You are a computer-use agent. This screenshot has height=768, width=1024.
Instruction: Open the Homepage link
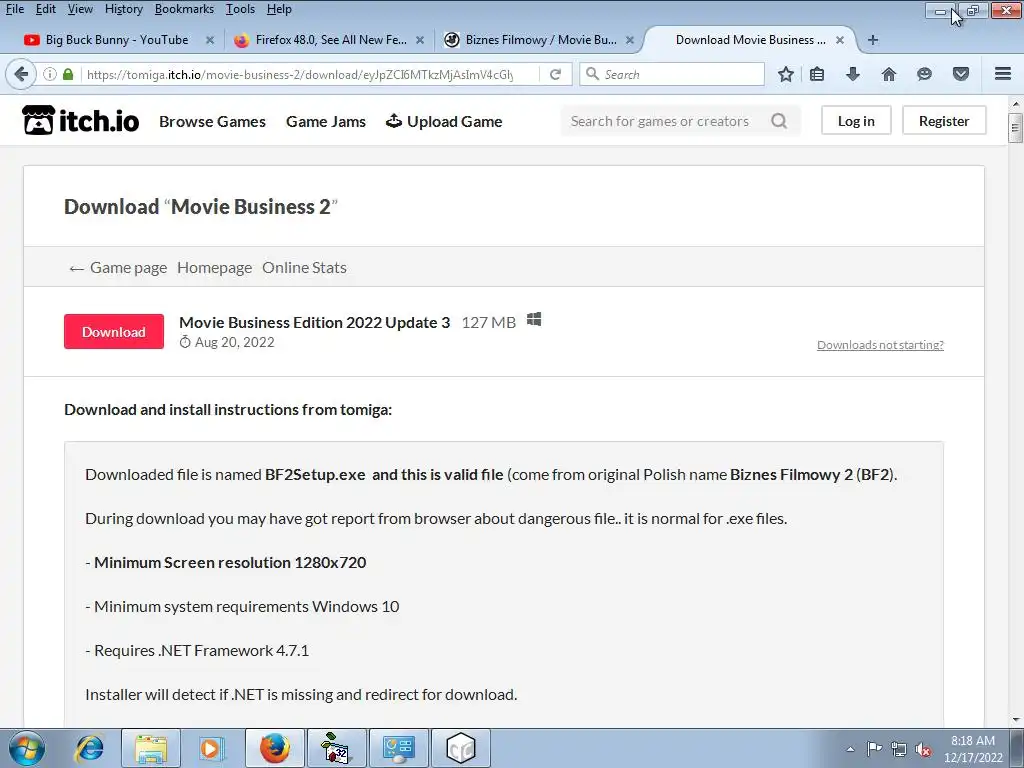click(x=214, y=268)
